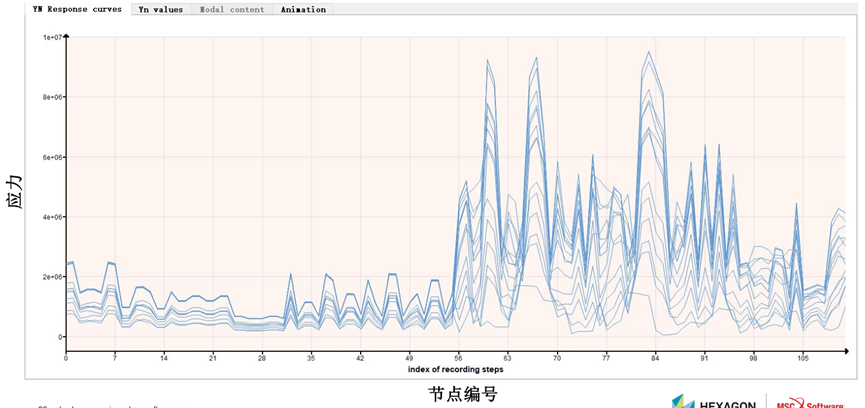Click the 'index of recording steps' axis label
This screenshot has width=865, height=408.
pos(456,369)
